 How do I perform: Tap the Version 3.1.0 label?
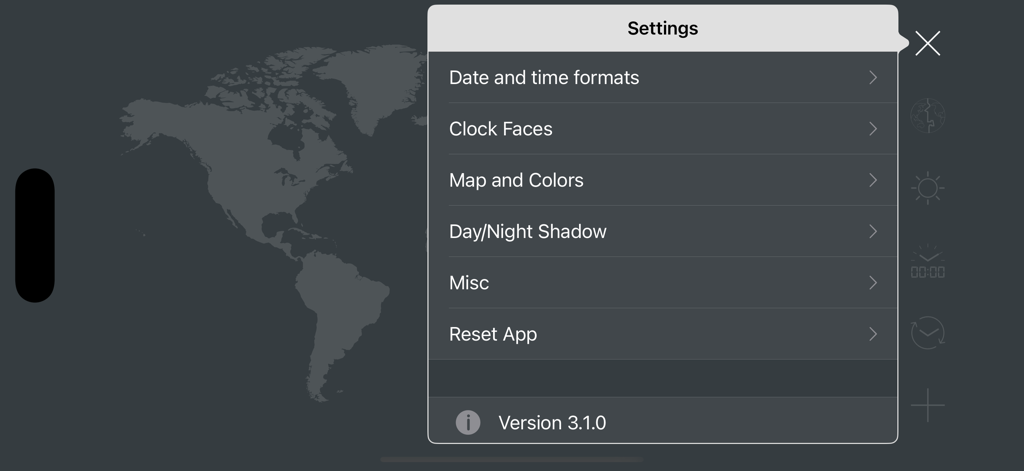[x=552, y=423]
